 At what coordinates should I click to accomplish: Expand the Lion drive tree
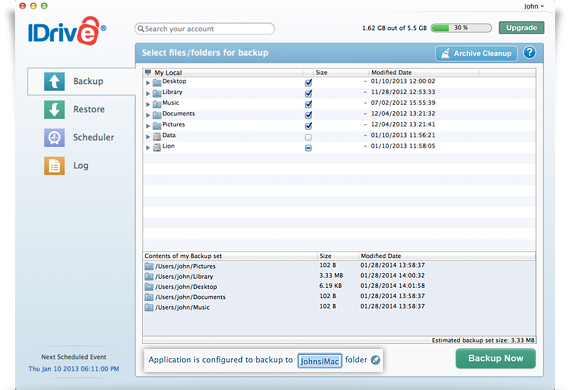[148, 148]
